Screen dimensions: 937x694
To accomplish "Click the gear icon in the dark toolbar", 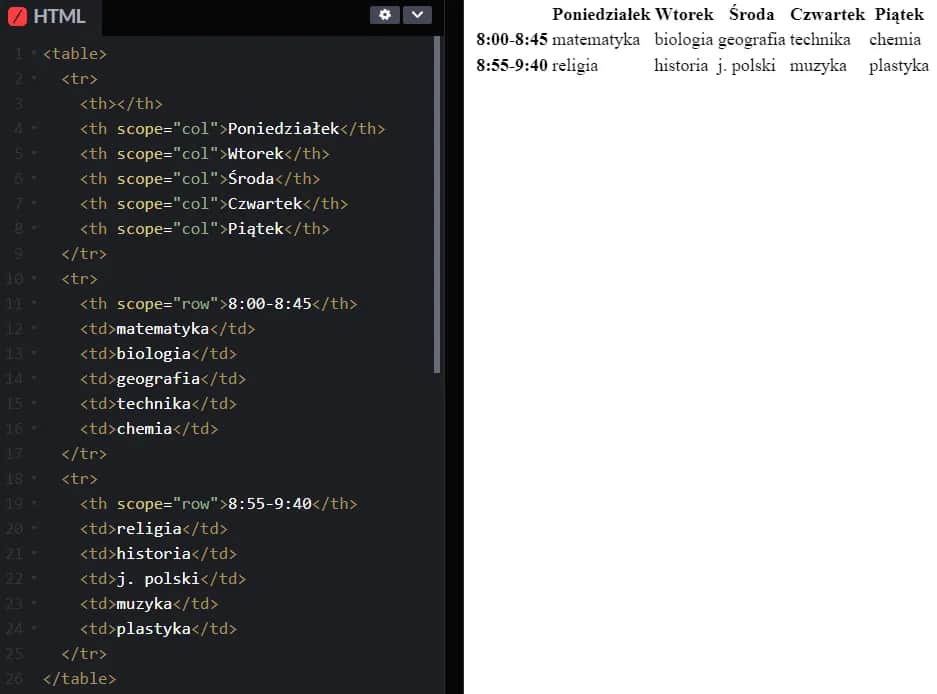I will pos(384,15).
